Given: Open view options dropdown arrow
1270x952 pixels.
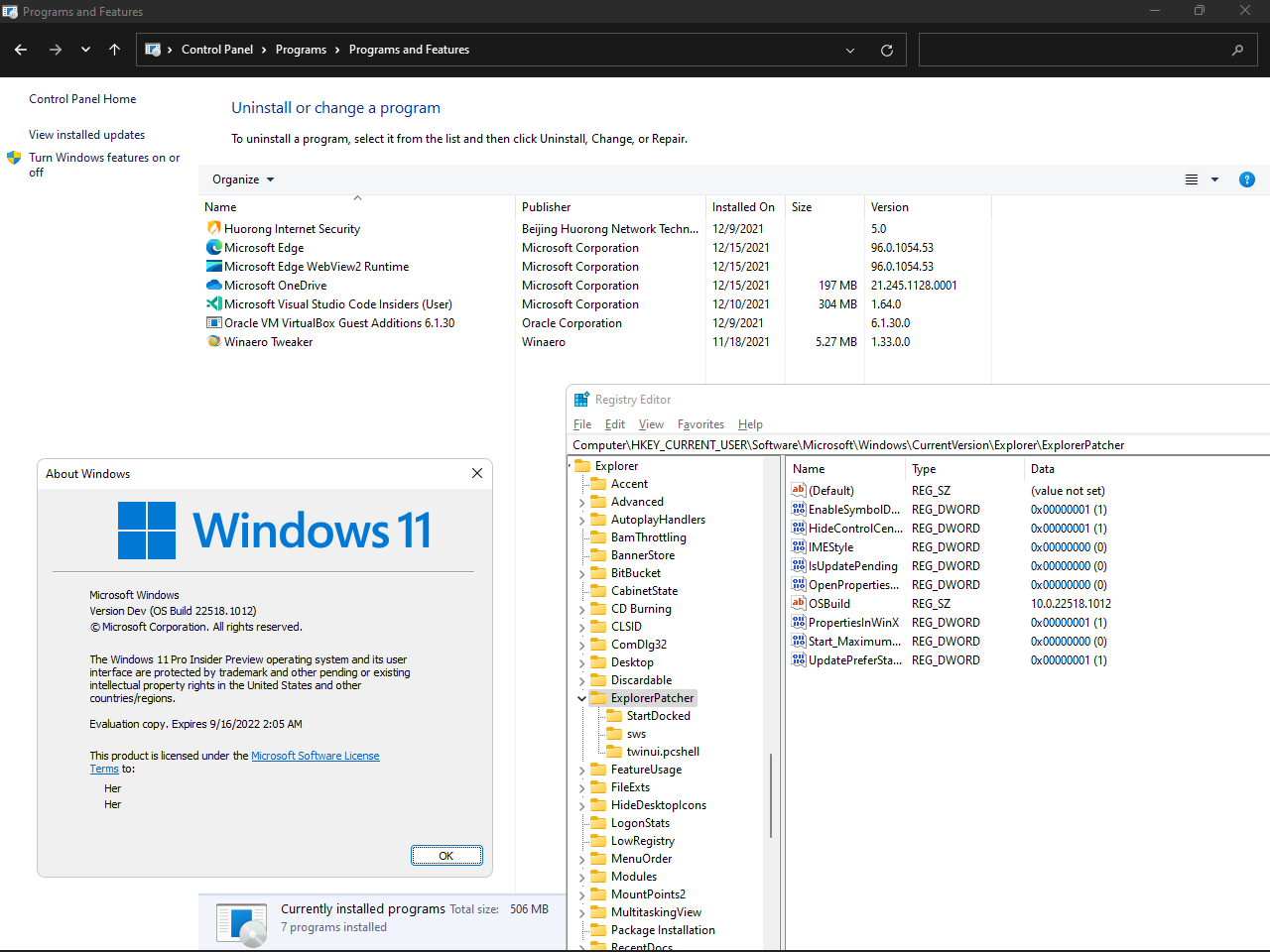Looking at the screenshot, I should point(1214,179).
